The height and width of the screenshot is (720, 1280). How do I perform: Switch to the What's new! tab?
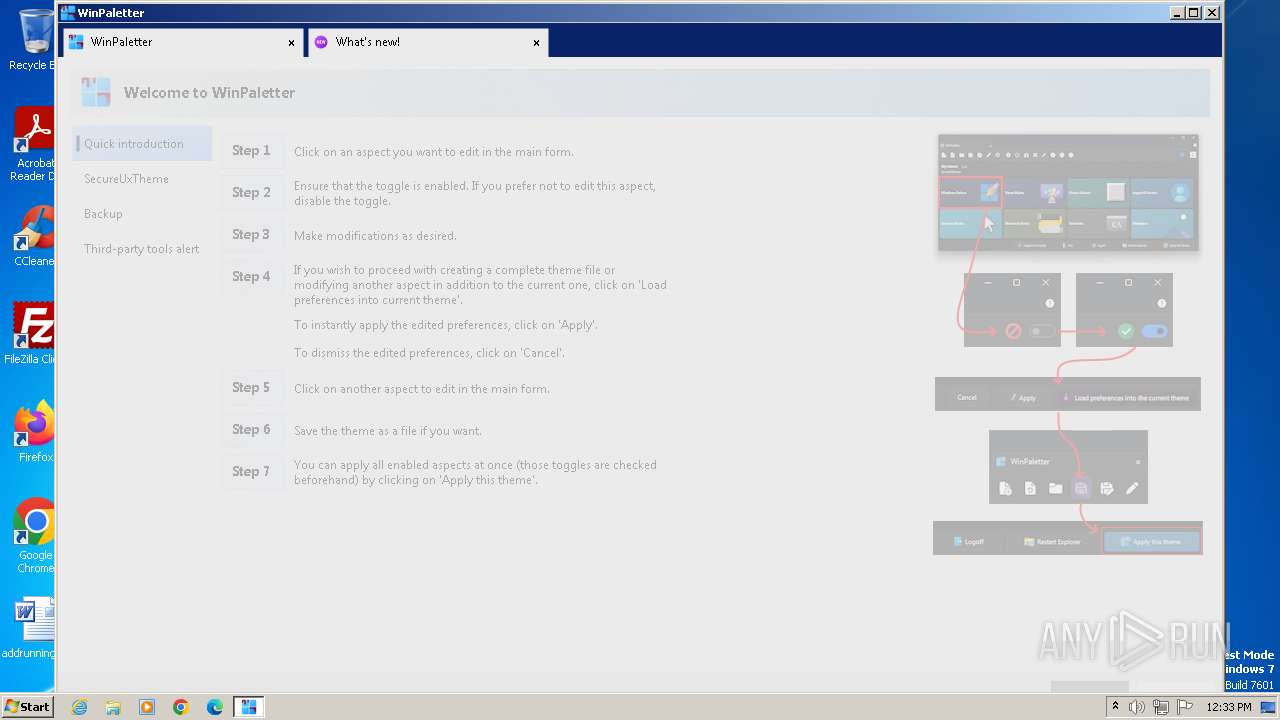click(x=428, y=42)
